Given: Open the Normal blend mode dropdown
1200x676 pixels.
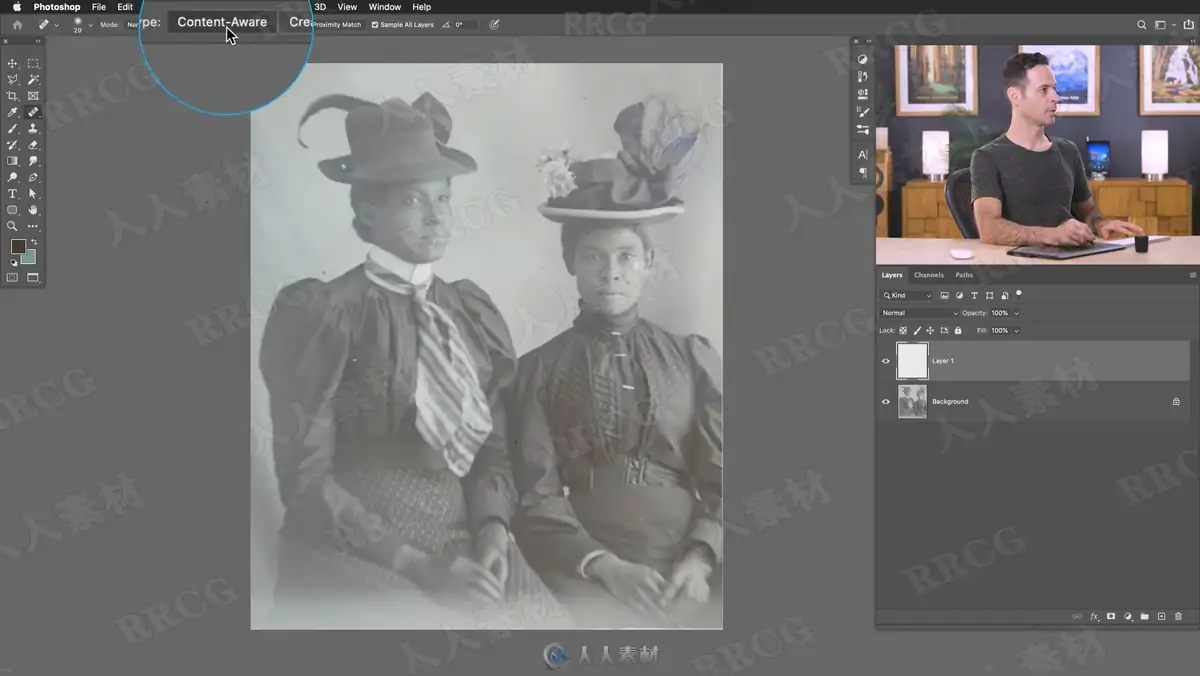Looking at the screenshot, I should click(x=919, y=313).
